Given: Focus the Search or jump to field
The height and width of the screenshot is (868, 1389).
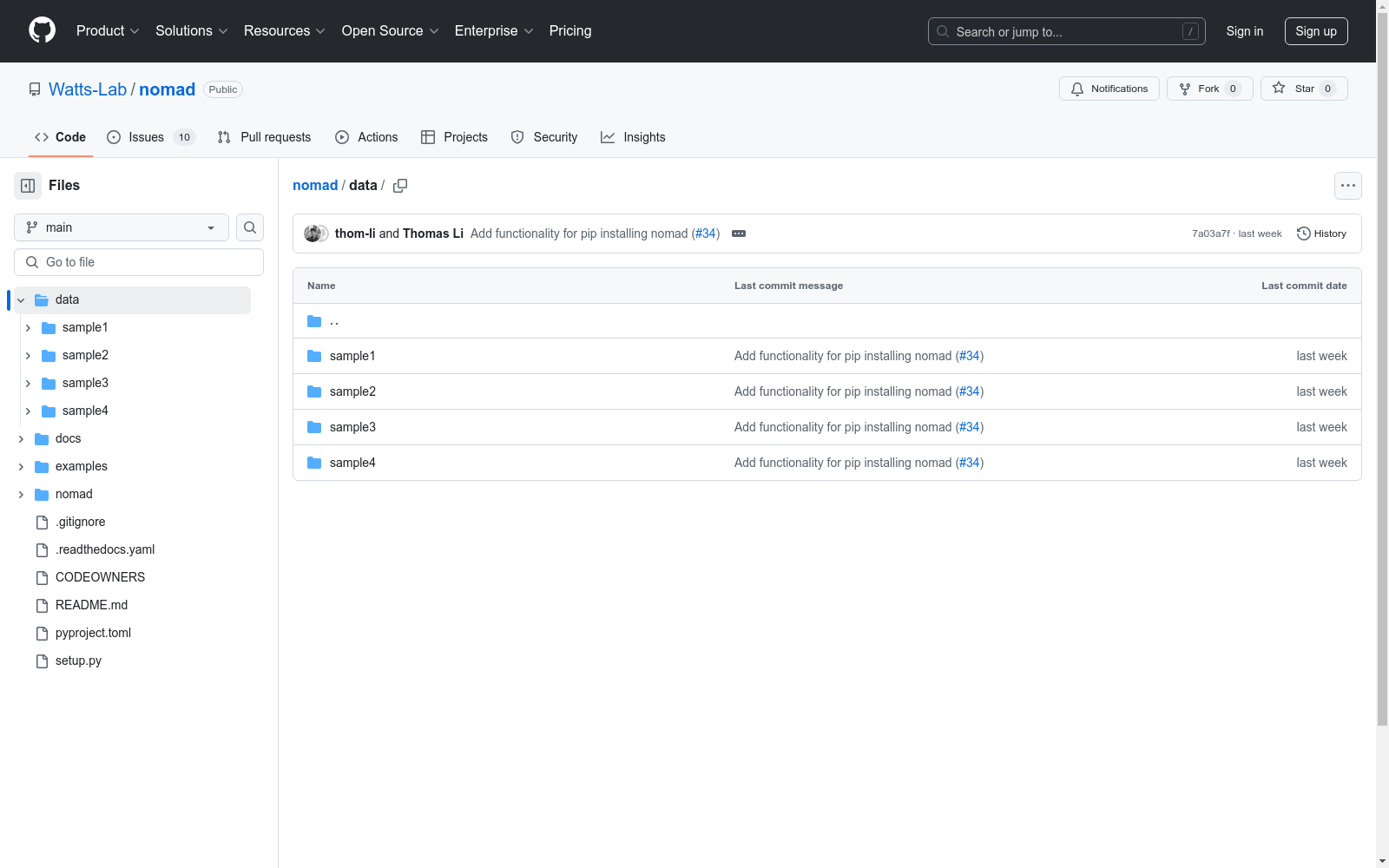Looking at the screenshot, I should pos(1067,31).
